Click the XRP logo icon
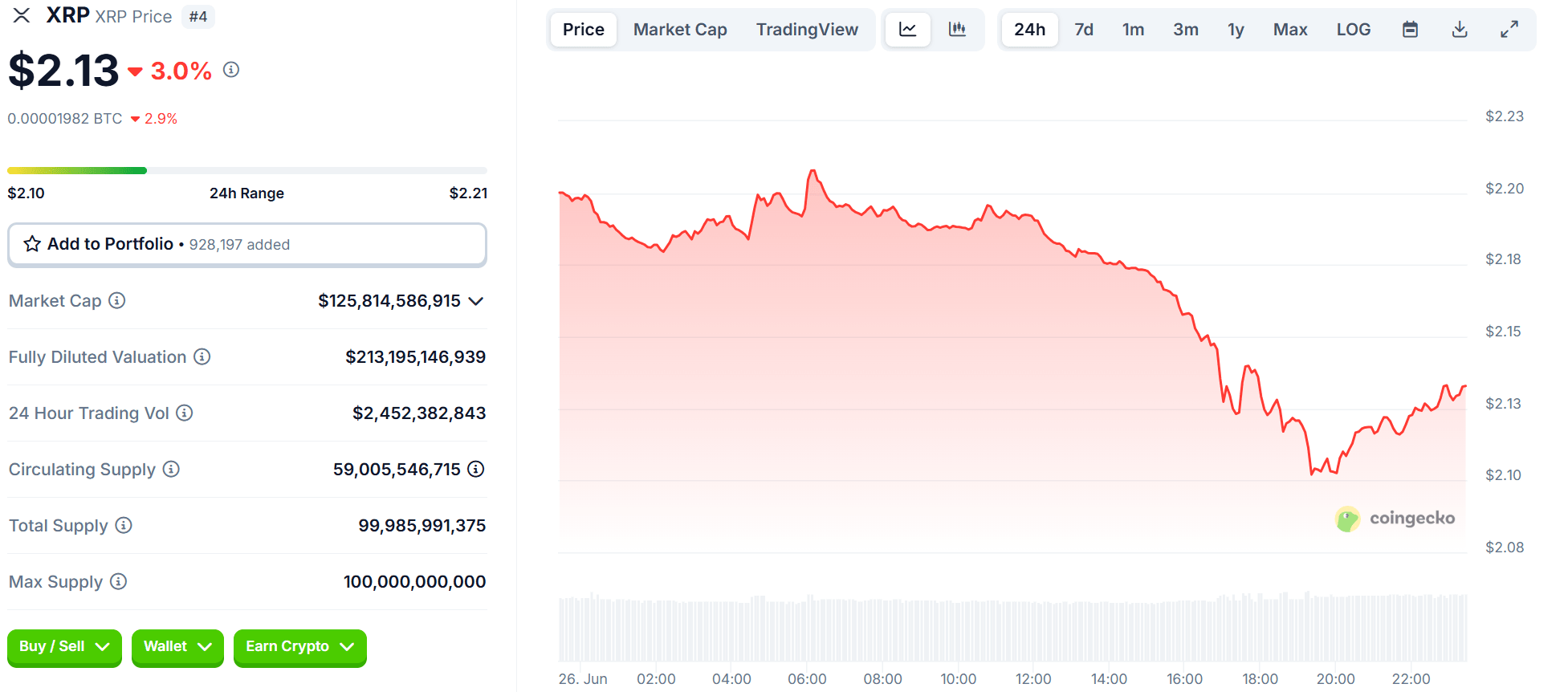1568x692 pixels. 22,15
